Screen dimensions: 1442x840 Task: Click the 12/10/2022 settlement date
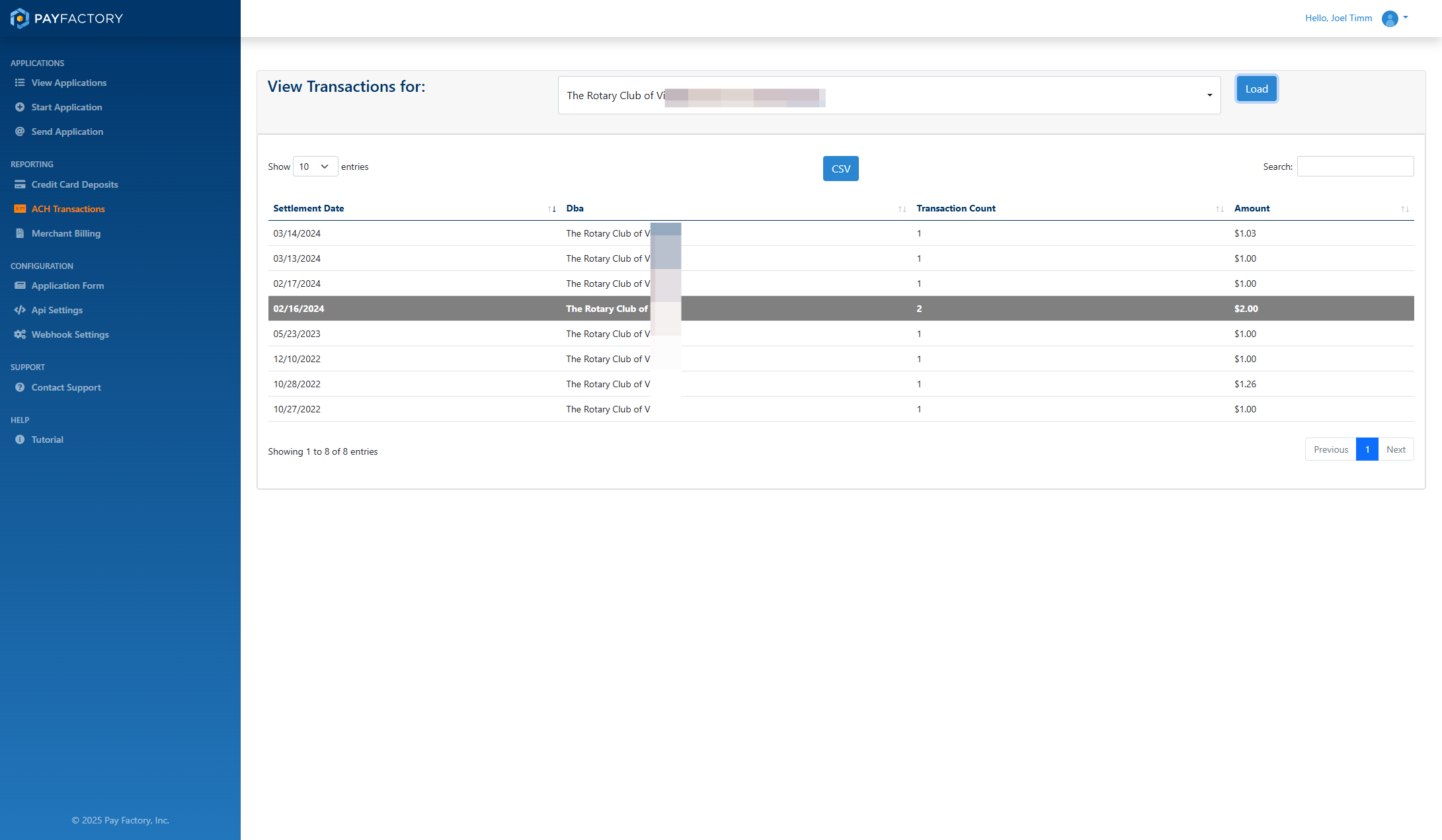[297, 359]
